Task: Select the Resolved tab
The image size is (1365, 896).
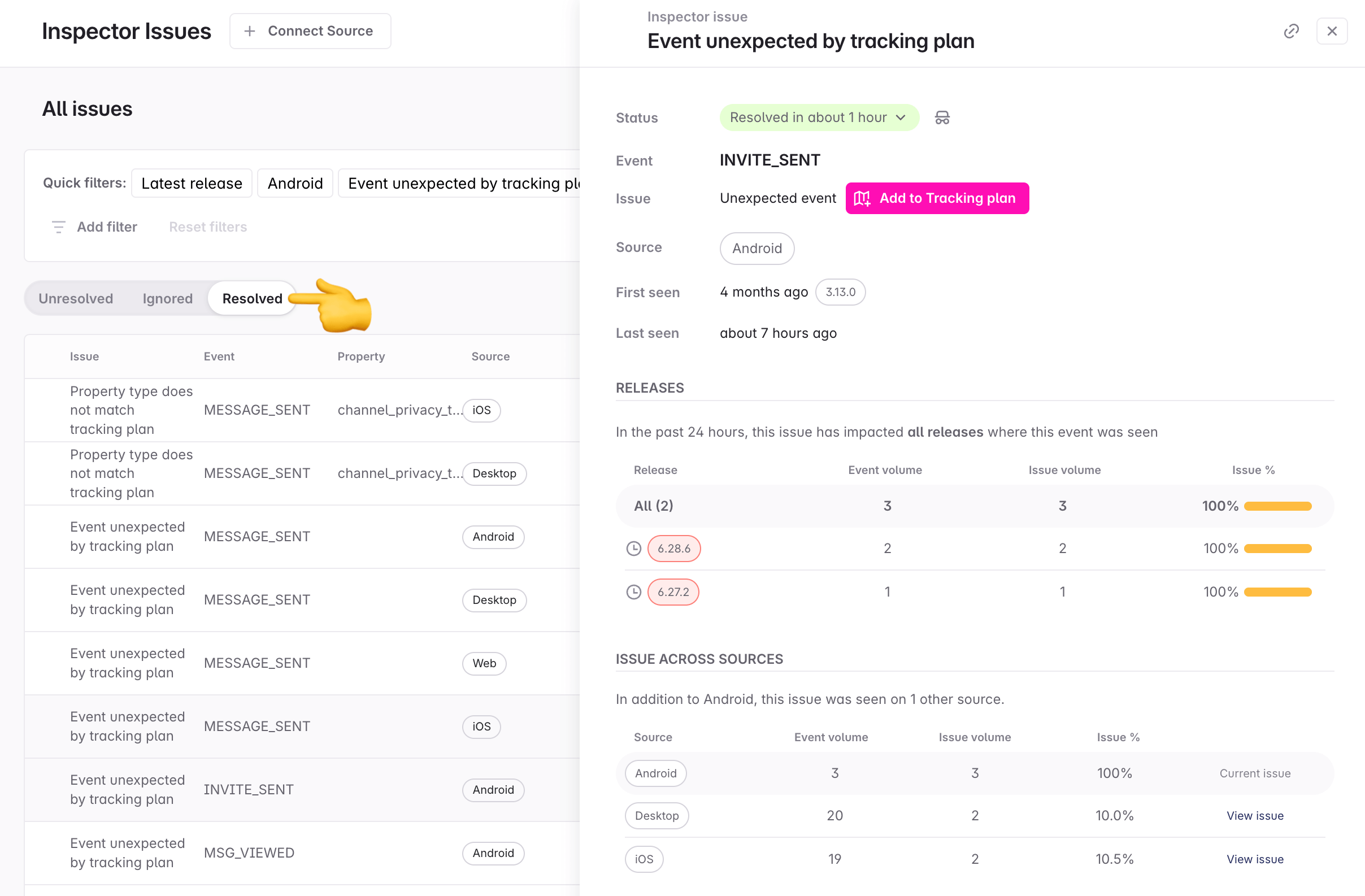Action: 253,298
